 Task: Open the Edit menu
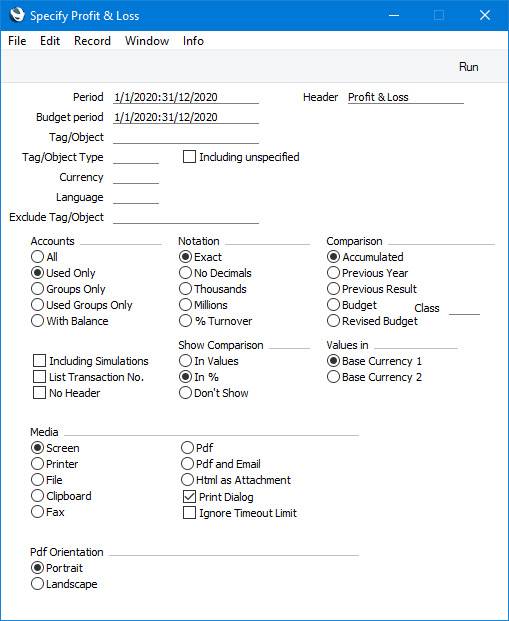click(50, 41)
